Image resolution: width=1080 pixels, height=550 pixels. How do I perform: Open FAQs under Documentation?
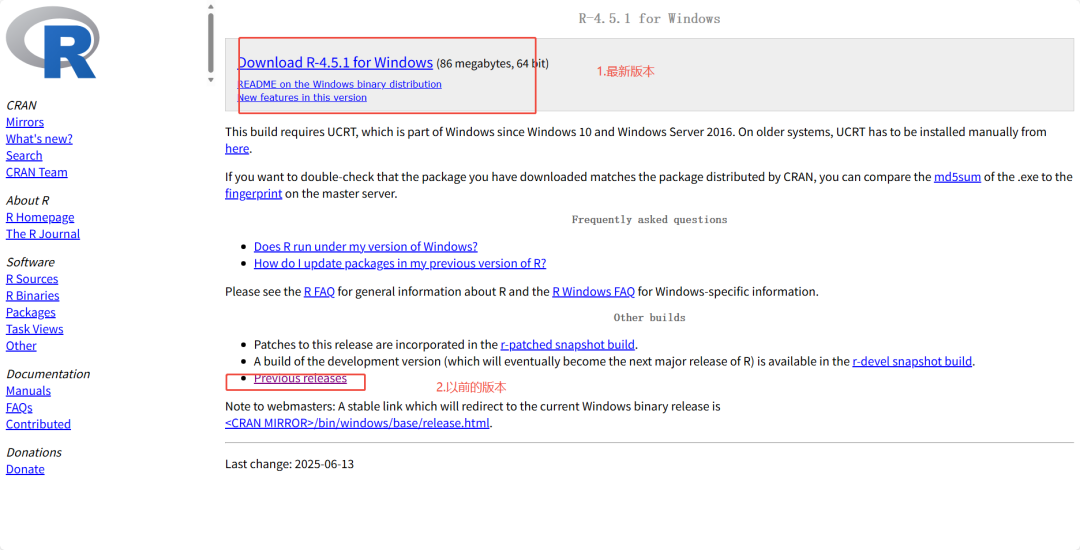19,408
